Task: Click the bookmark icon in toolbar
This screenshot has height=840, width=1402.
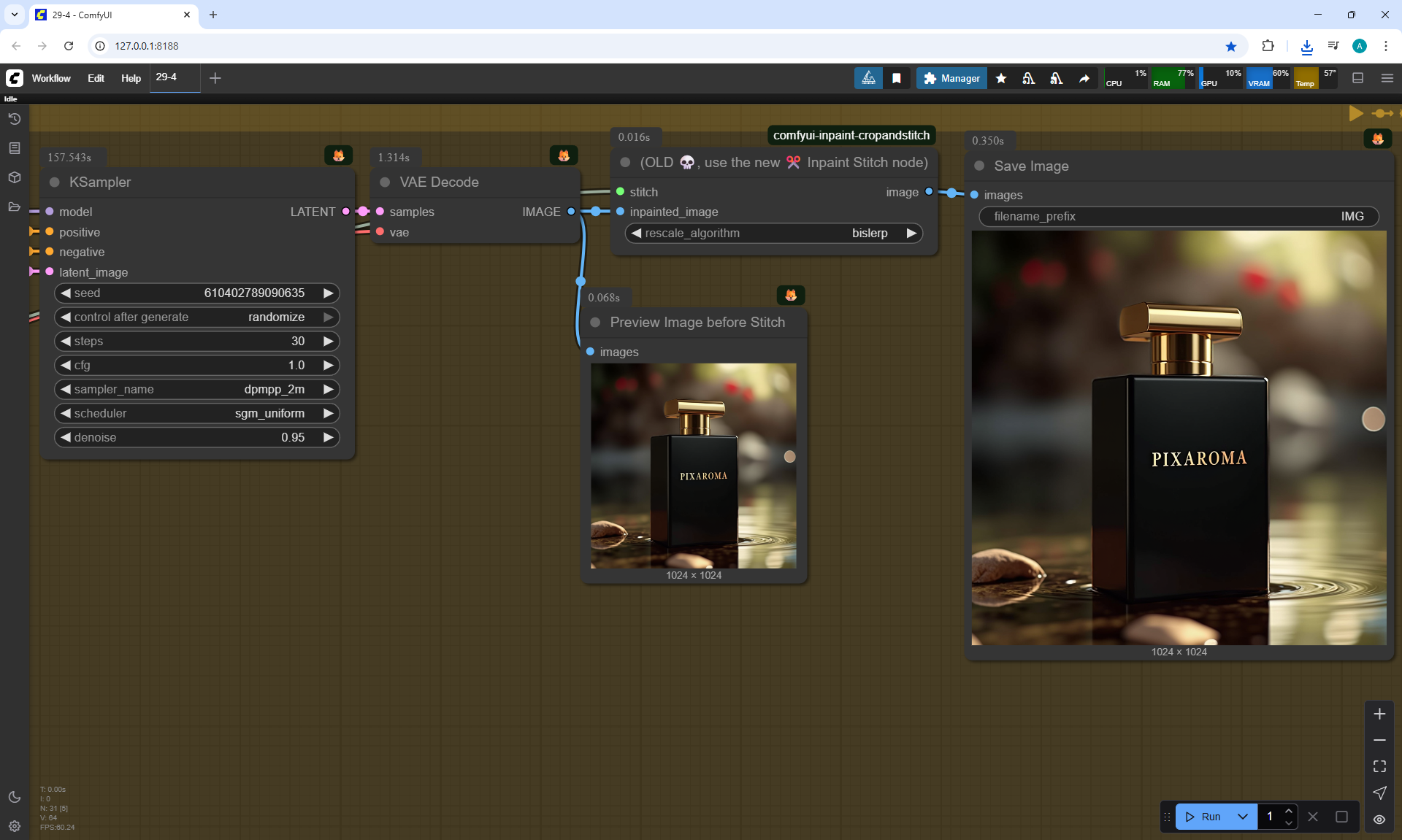Action: pyautogui.click(x=897, y=78)
